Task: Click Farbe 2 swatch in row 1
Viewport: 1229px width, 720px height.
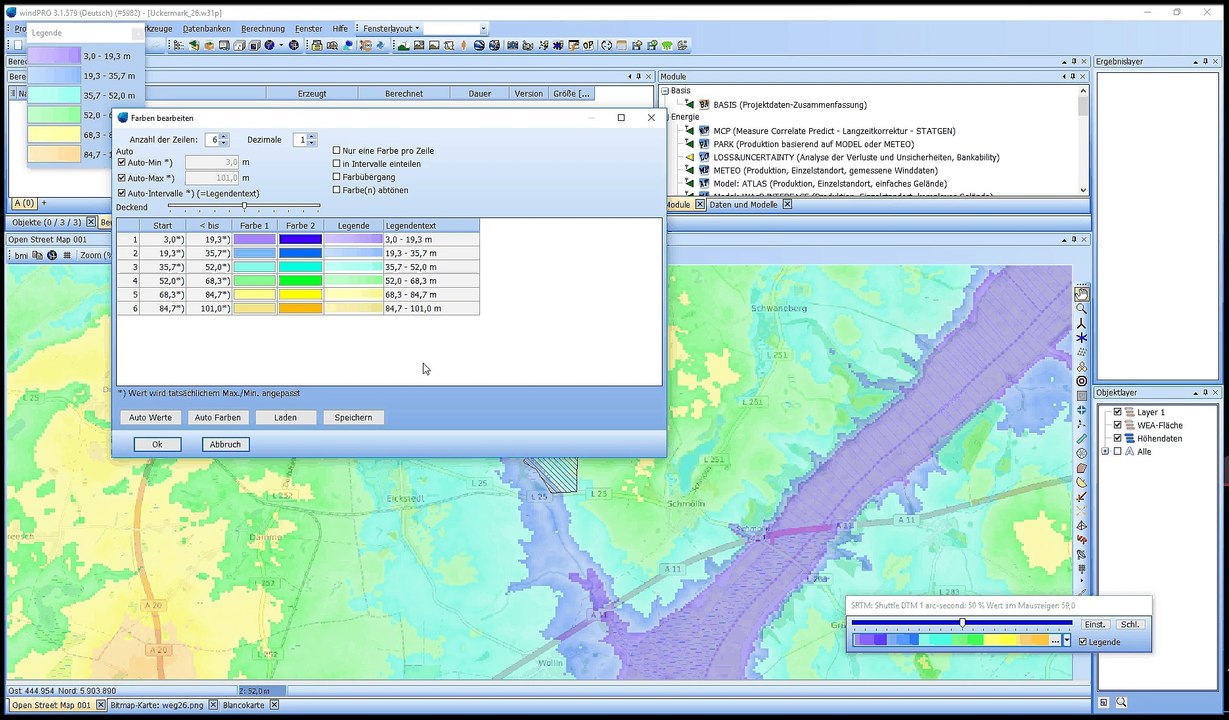Action: (300, 240)
